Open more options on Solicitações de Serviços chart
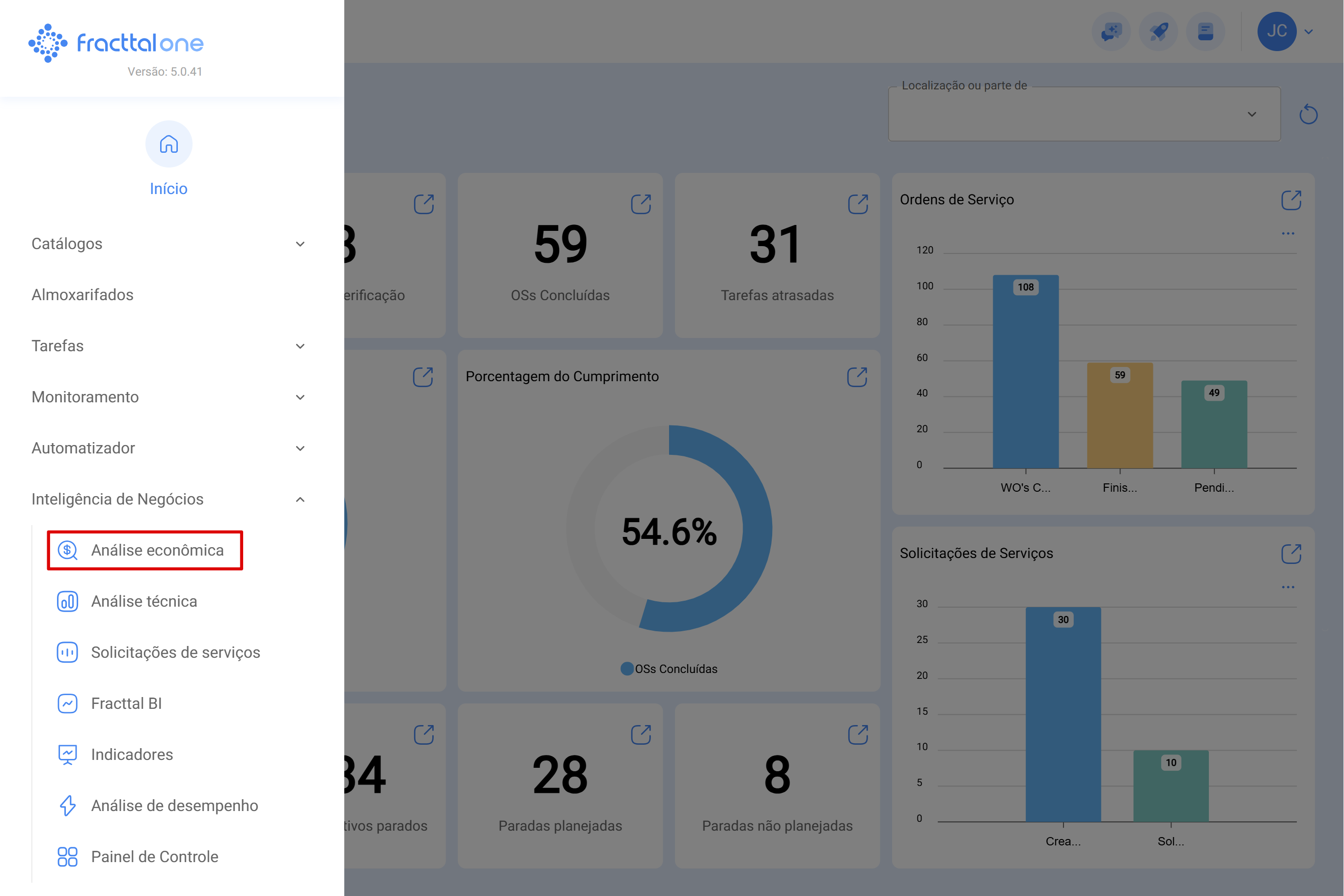Image resolution: width=1344 pixels, height=896 pixels. point(1288,587)
